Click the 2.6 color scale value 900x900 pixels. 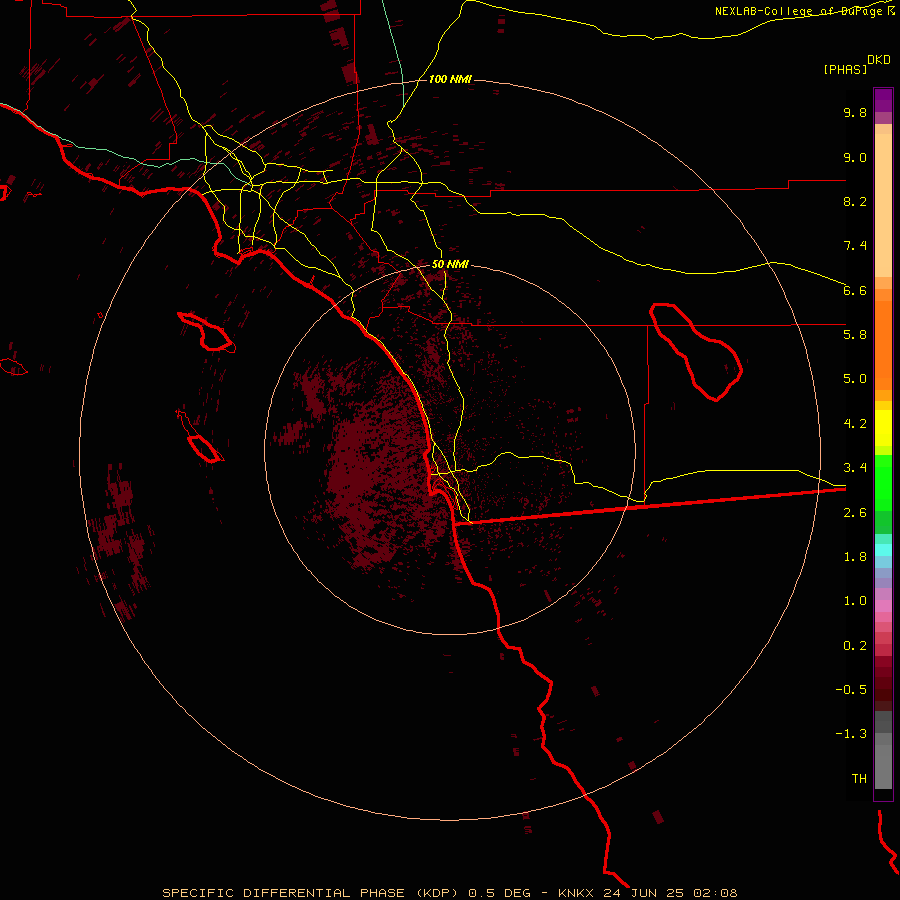point(855,513)
